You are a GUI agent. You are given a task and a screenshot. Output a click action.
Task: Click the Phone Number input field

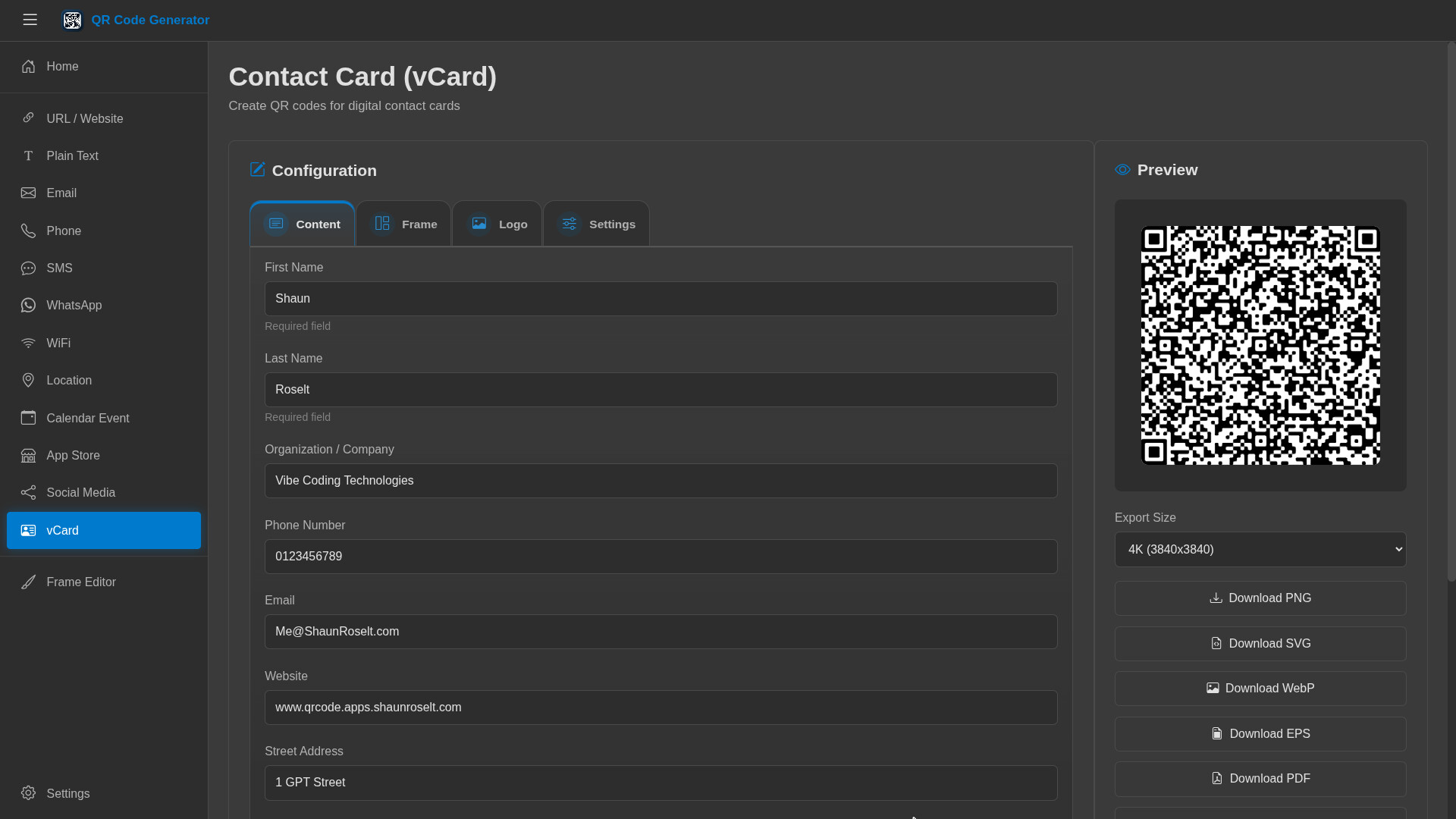pos(661,557)
